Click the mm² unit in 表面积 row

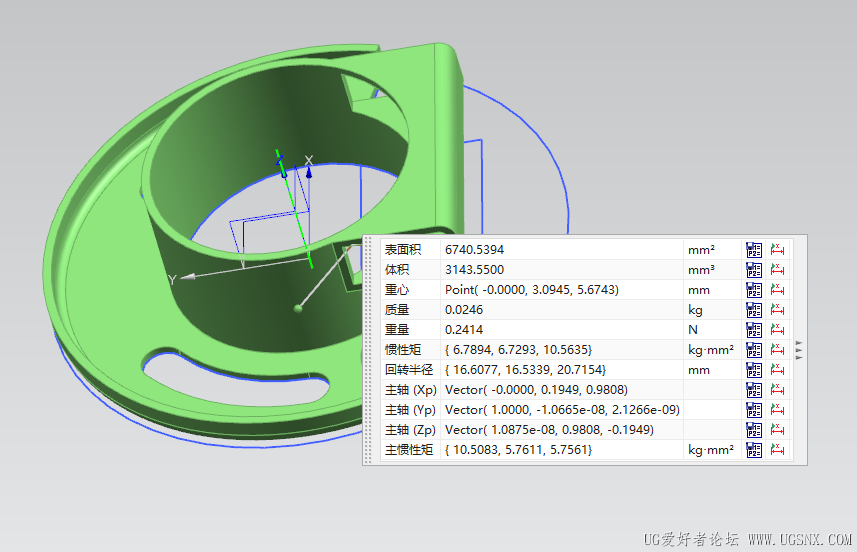(701, 250)
